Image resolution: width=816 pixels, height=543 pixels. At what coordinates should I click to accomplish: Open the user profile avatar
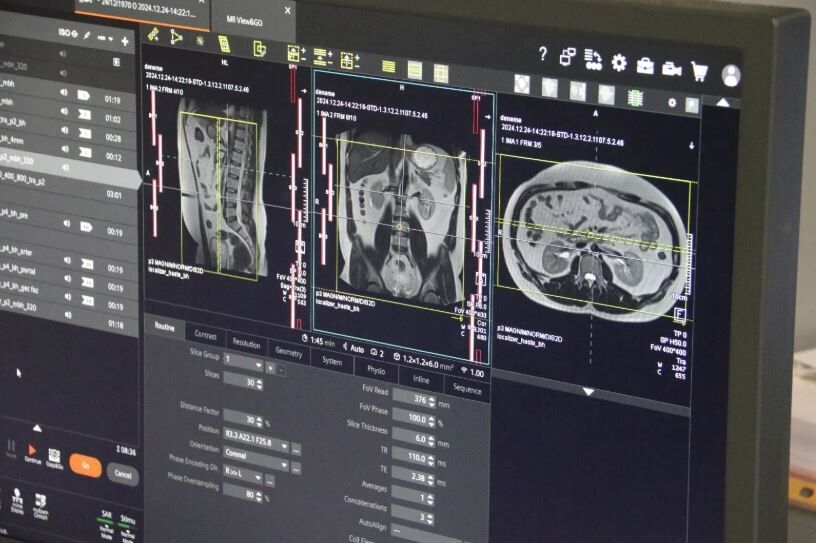point(731,76)
